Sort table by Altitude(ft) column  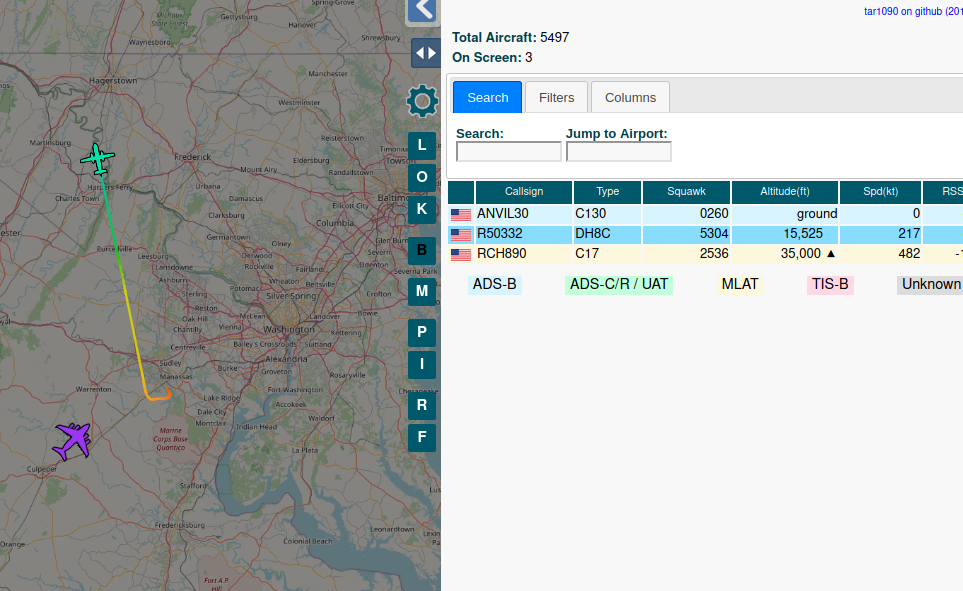pos(785,192)
